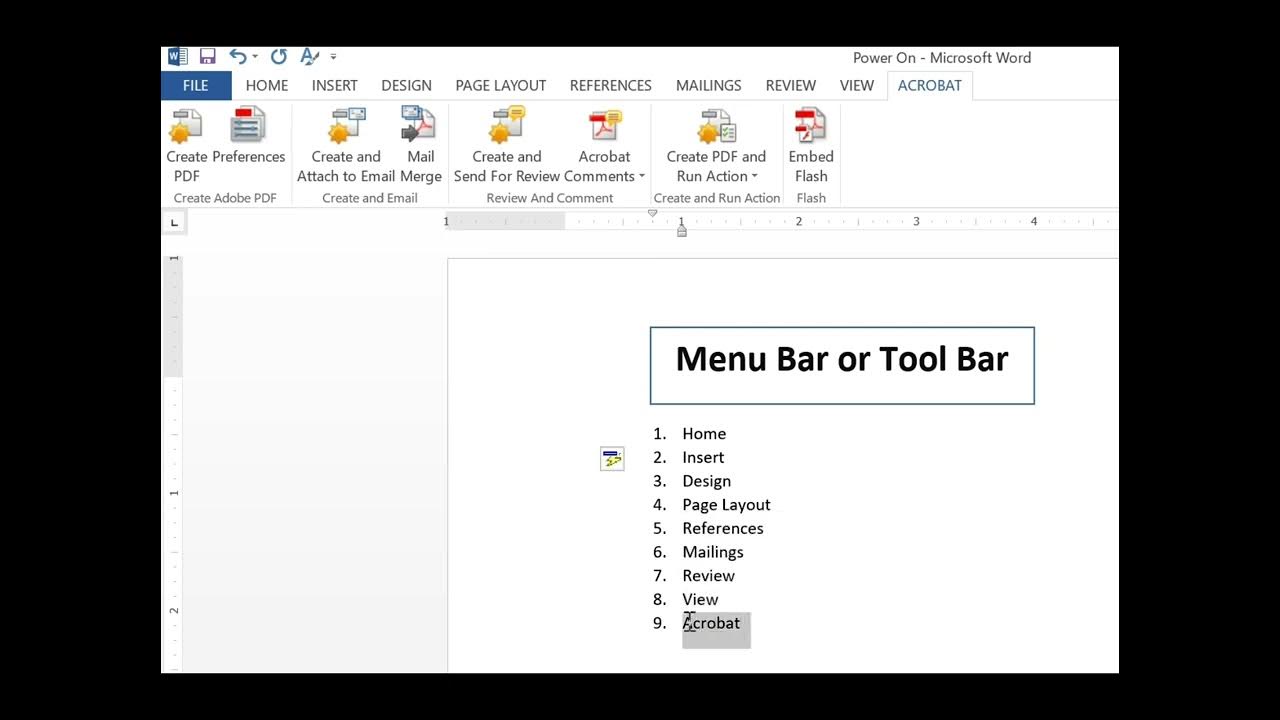Open the PAGE LAYOUT ribbon tab
This screenshot has width=1280, height=720.
click(501, 85)
